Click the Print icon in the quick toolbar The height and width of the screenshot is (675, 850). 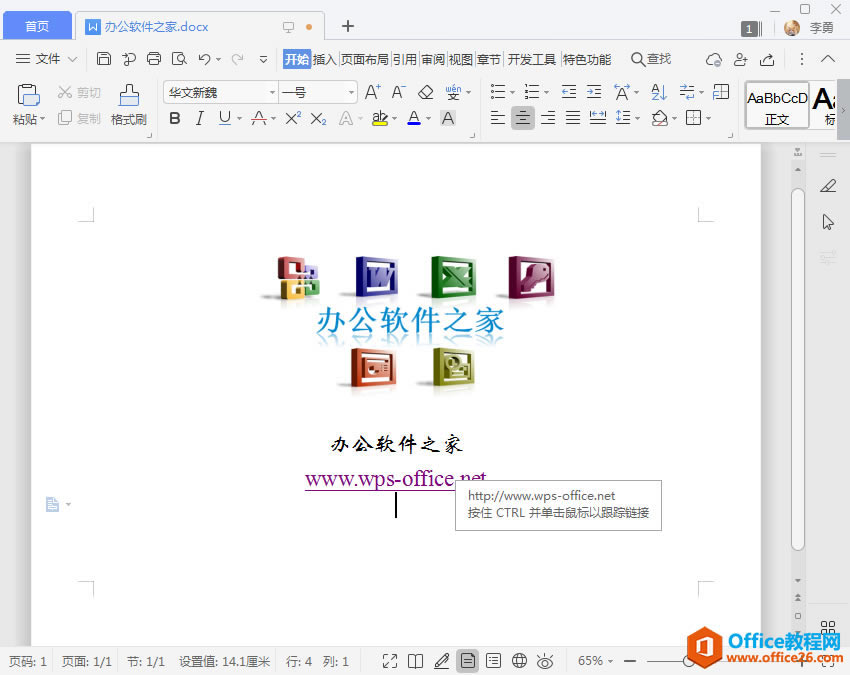[x=154, y=59]
